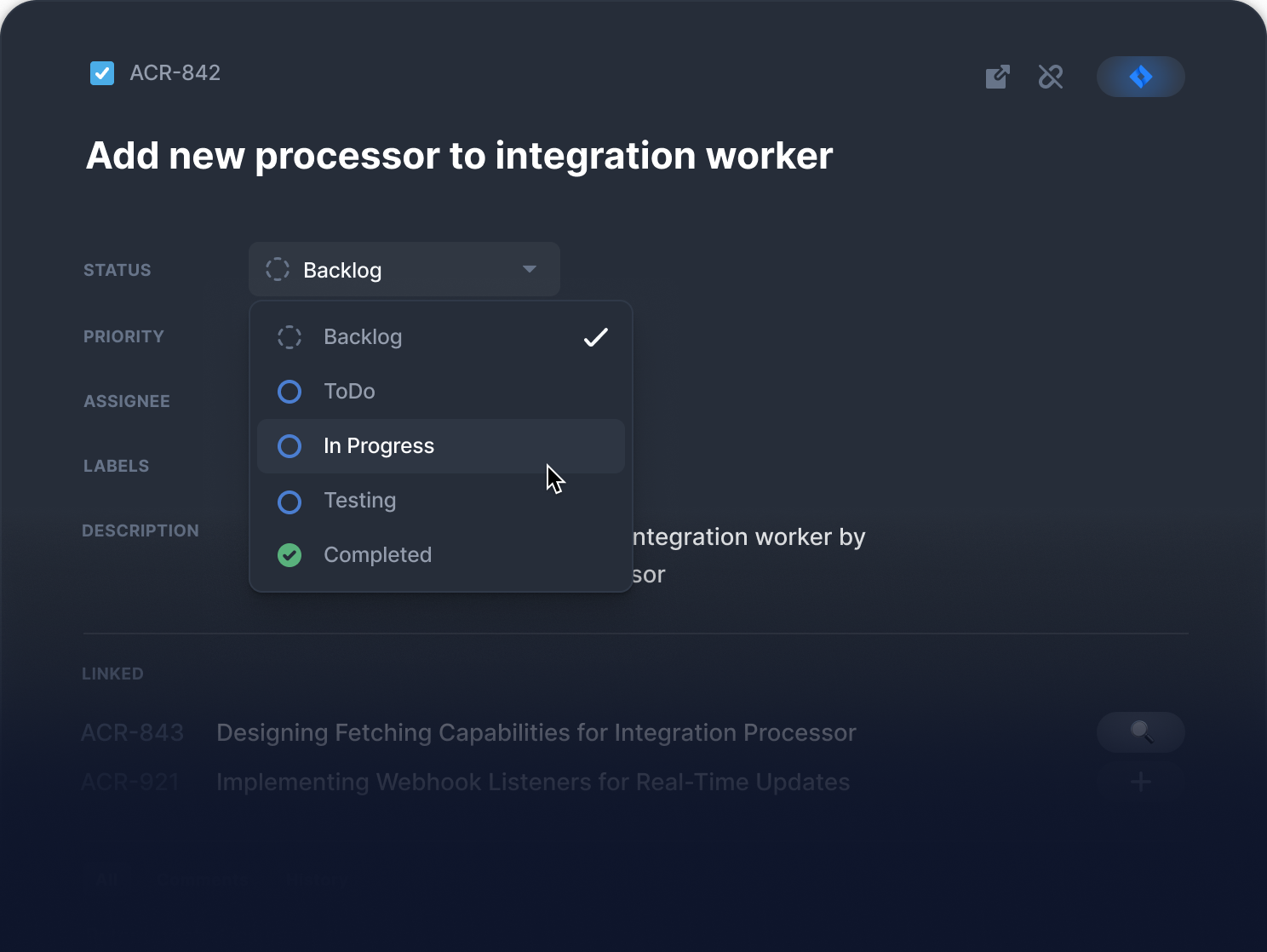Viewport: 1267px width, 952px height.
Task: Click the open in external link icon
Action: coord(997,77)
